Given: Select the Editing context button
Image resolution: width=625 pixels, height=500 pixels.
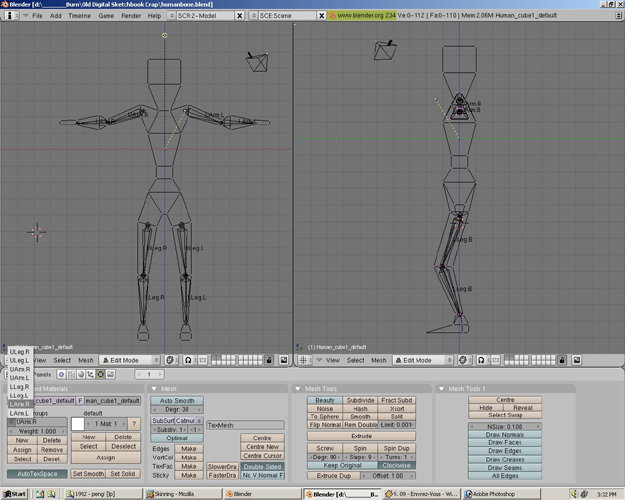Looking at the screenshot, I should 100,374.
